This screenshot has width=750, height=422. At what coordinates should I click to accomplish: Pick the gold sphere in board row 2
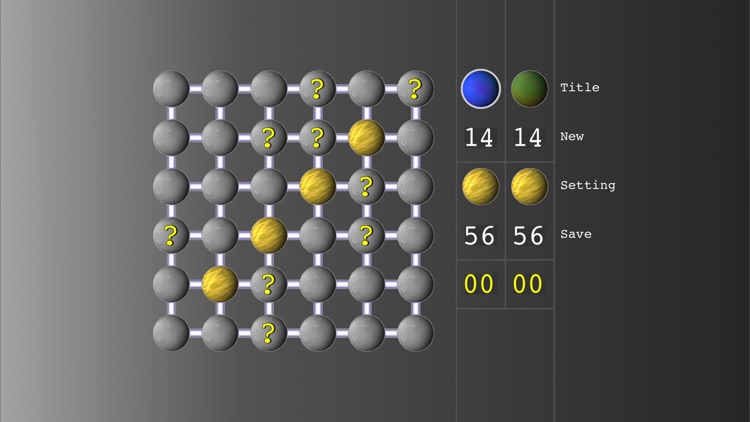366,137
